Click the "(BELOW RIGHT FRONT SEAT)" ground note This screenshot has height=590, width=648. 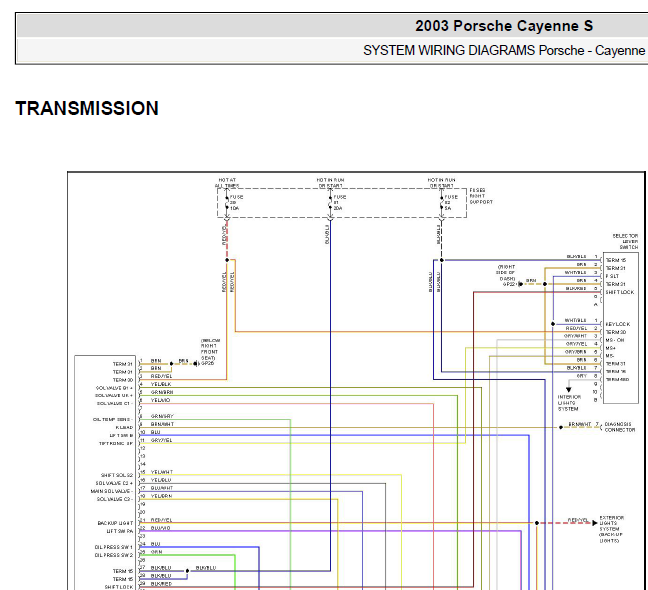(210, 349)
